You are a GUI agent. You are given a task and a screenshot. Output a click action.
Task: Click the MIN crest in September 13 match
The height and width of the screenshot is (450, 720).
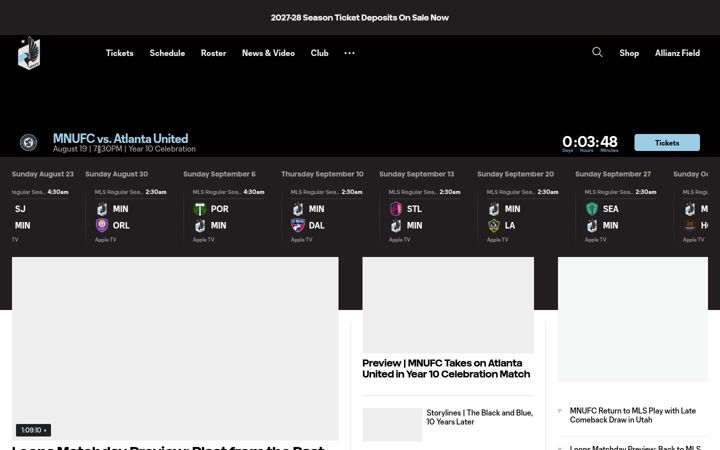point(396,225)
